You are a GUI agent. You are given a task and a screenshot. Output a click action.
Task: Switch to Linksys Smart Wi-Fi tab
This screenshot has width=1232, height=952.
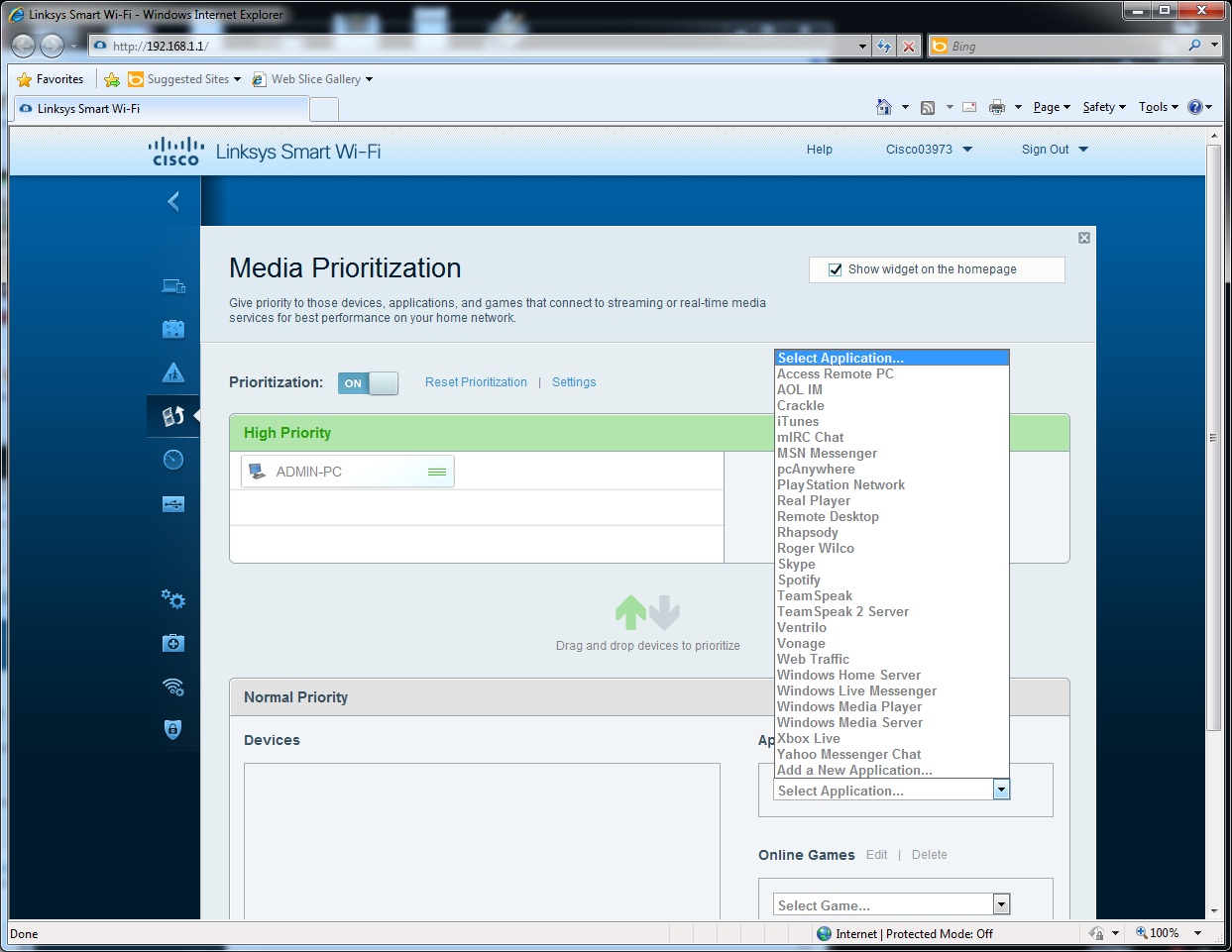[x=163, y=109]
